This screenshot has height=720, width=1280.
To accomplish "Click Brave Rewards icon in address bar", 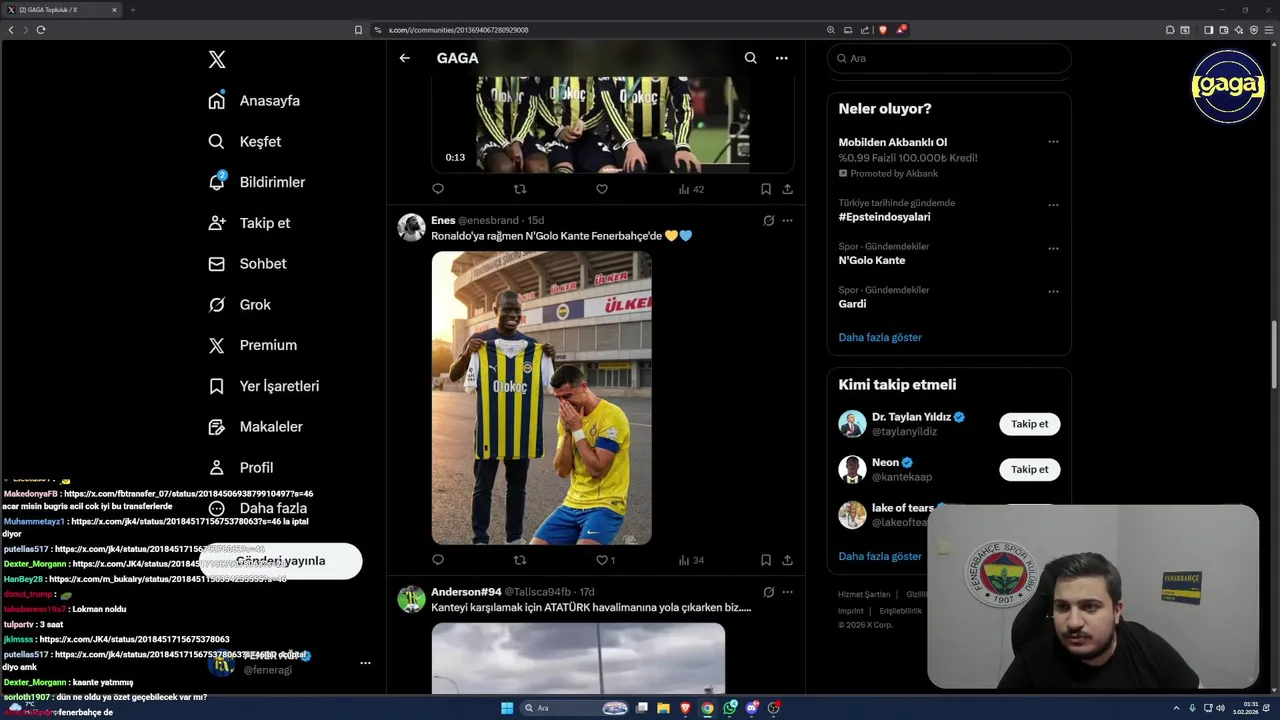I will pos(901,30).
